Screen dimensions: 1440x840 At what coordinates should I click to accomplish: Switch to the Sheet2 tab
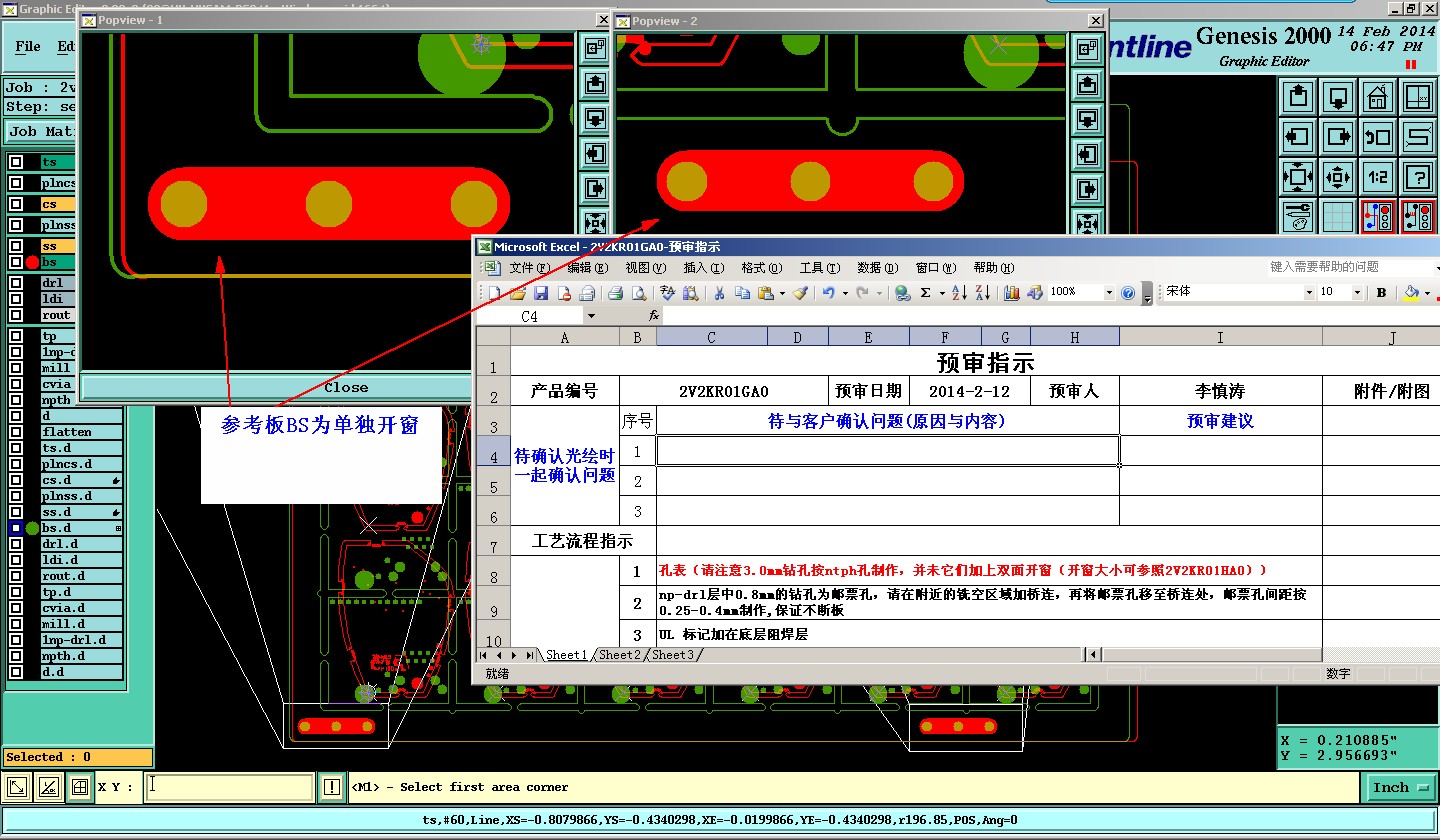619,655
